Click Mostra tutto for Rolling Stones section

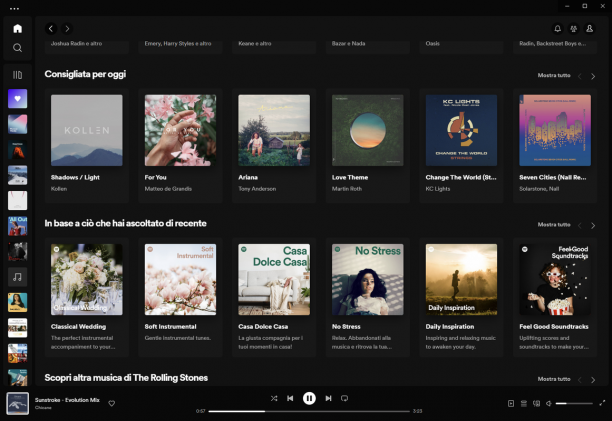pos(554,379)
